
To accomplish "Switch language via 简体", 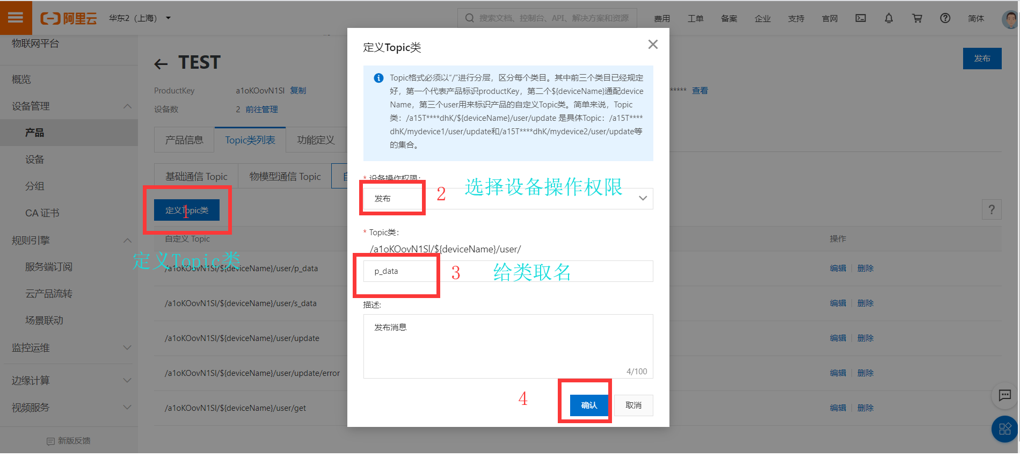I will pos(976,18).
